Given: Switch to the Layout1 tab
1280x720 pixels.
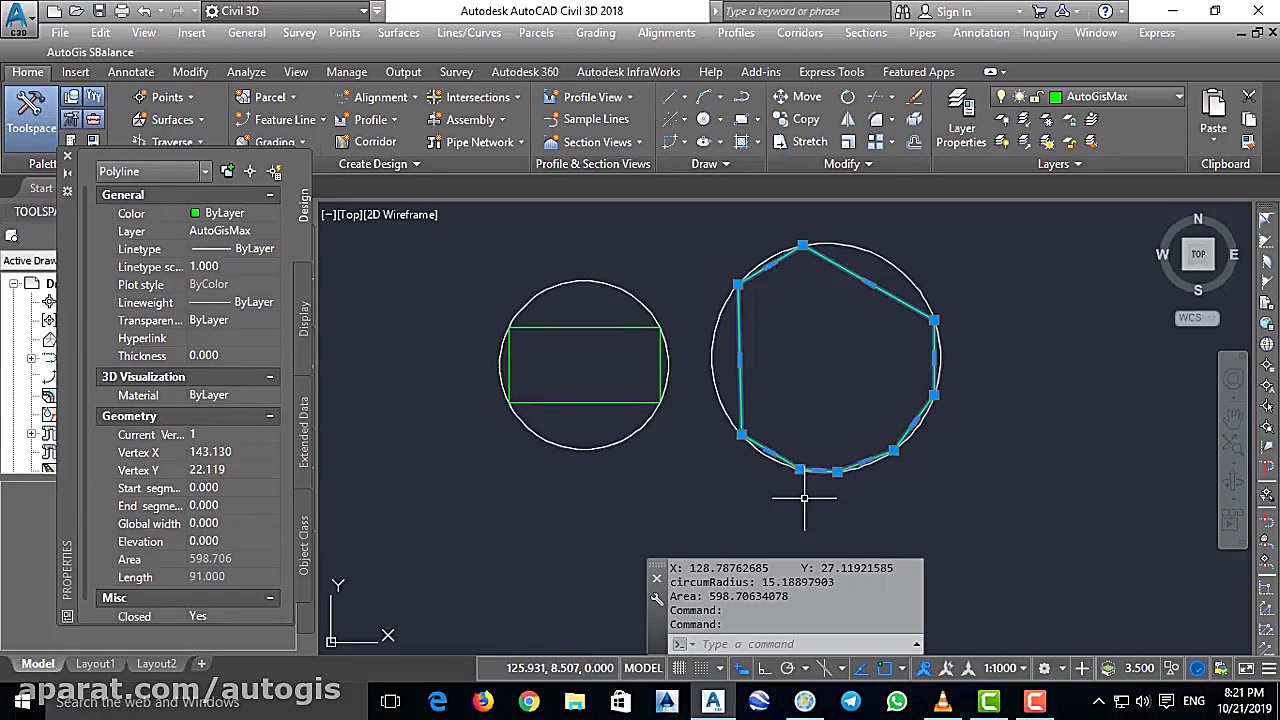Looking at the screenshot, I should [x=95, y=664].
